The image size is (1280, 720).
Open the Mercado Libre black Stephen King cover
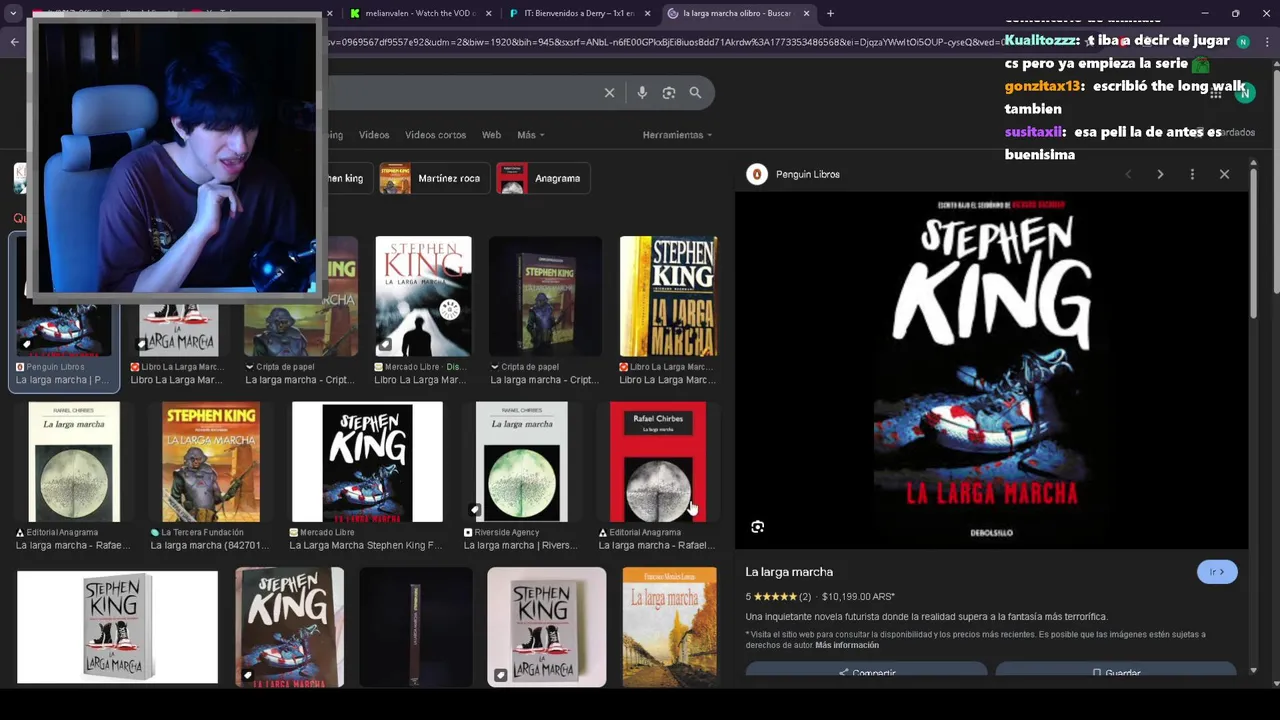367,462
